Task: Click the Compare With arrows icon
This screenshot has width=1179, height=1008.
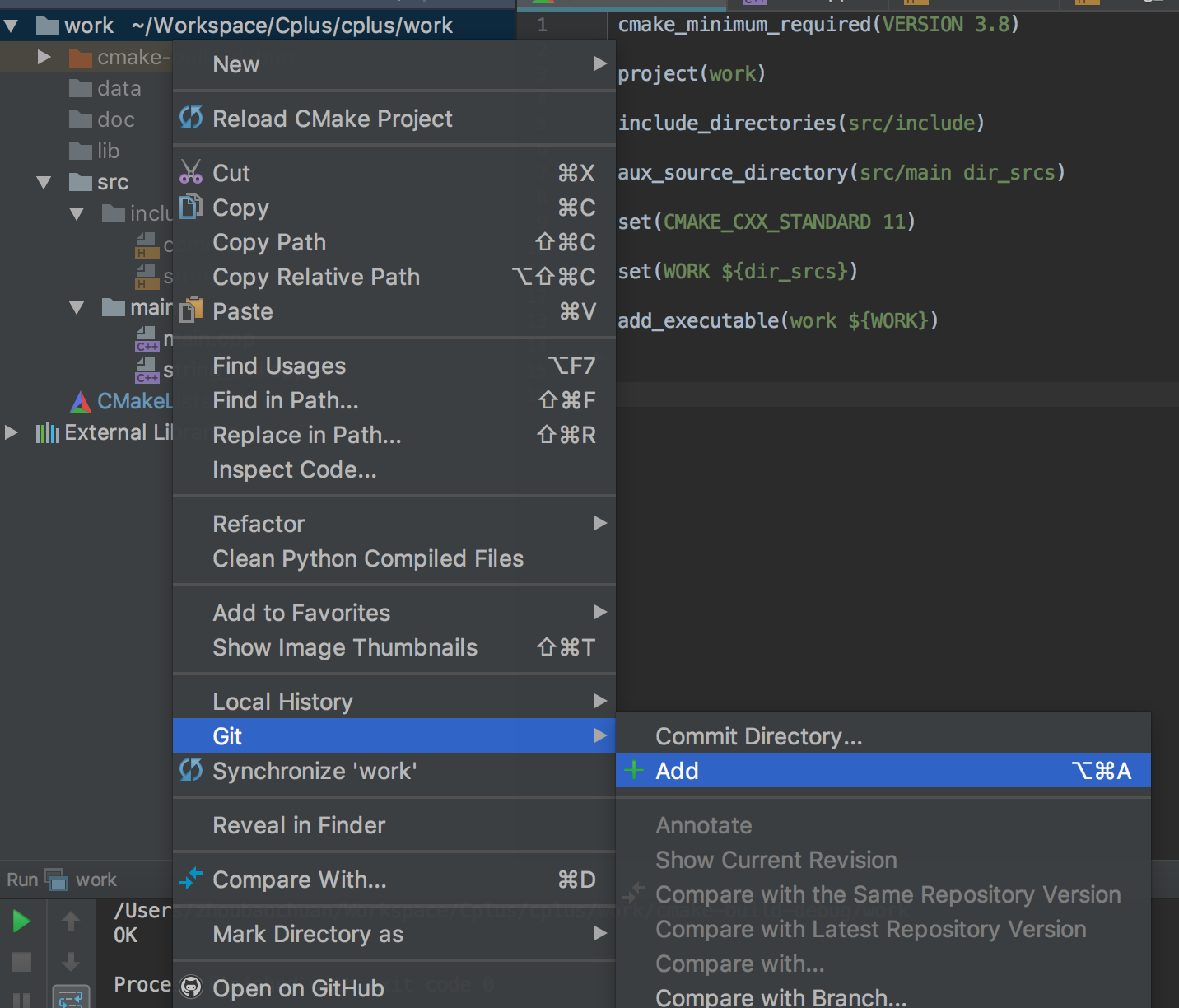Action: point(191,879)
